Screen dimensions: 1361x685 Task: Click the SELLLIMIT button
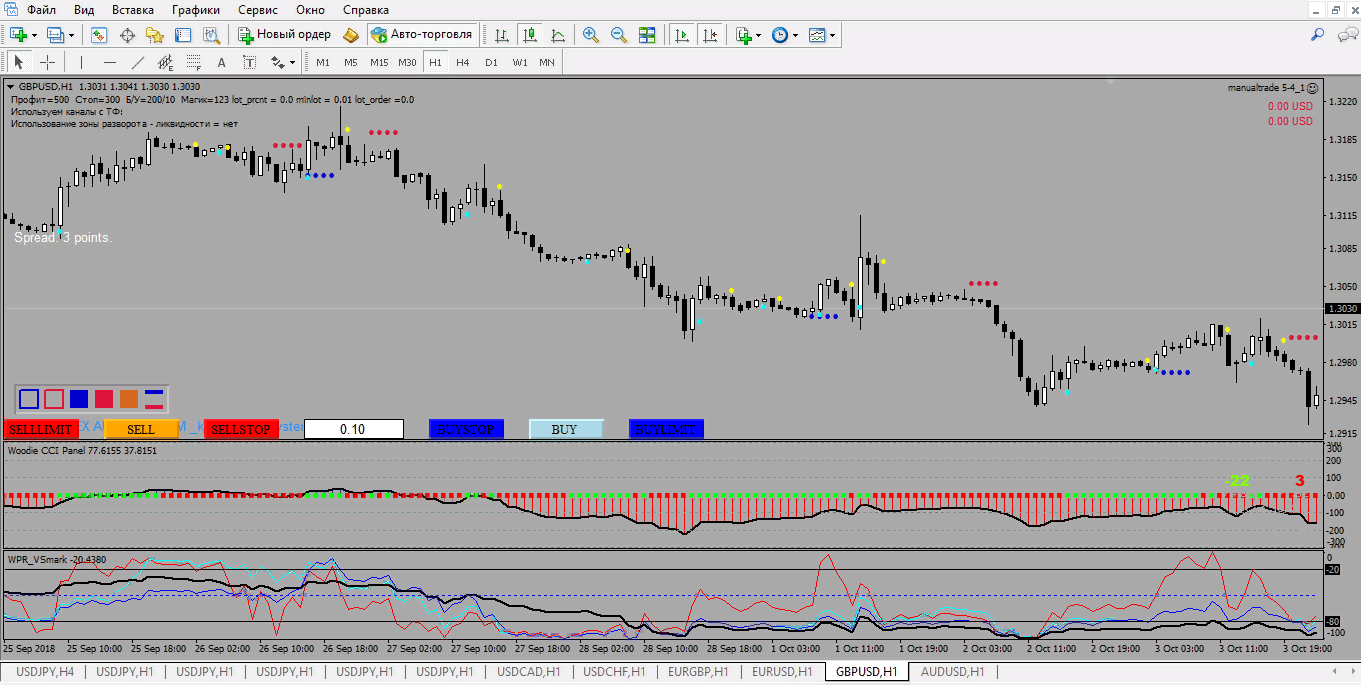[41, 429]
